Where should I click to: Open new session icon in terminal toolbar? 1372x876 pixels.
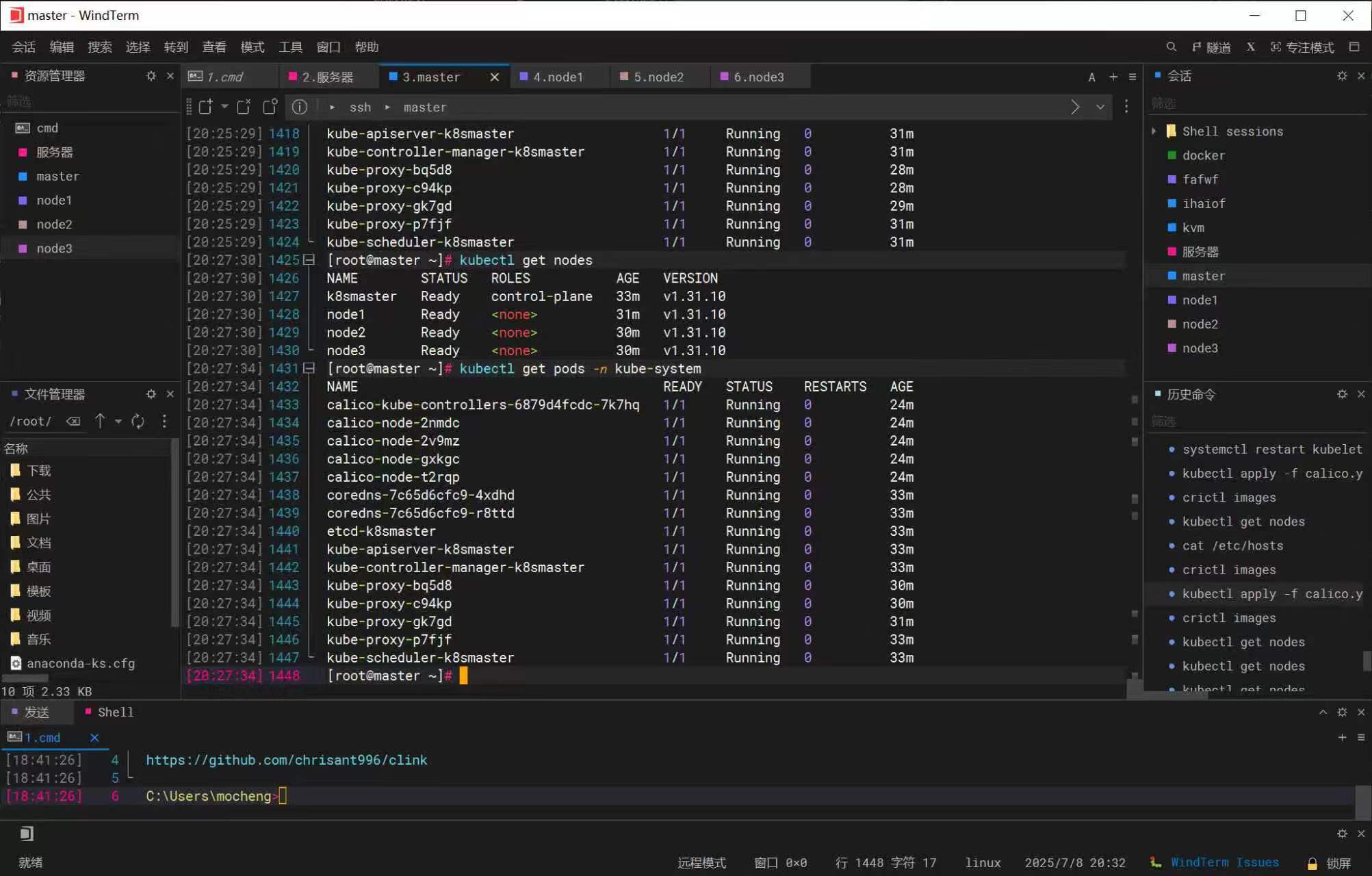(x=205, y=107)
